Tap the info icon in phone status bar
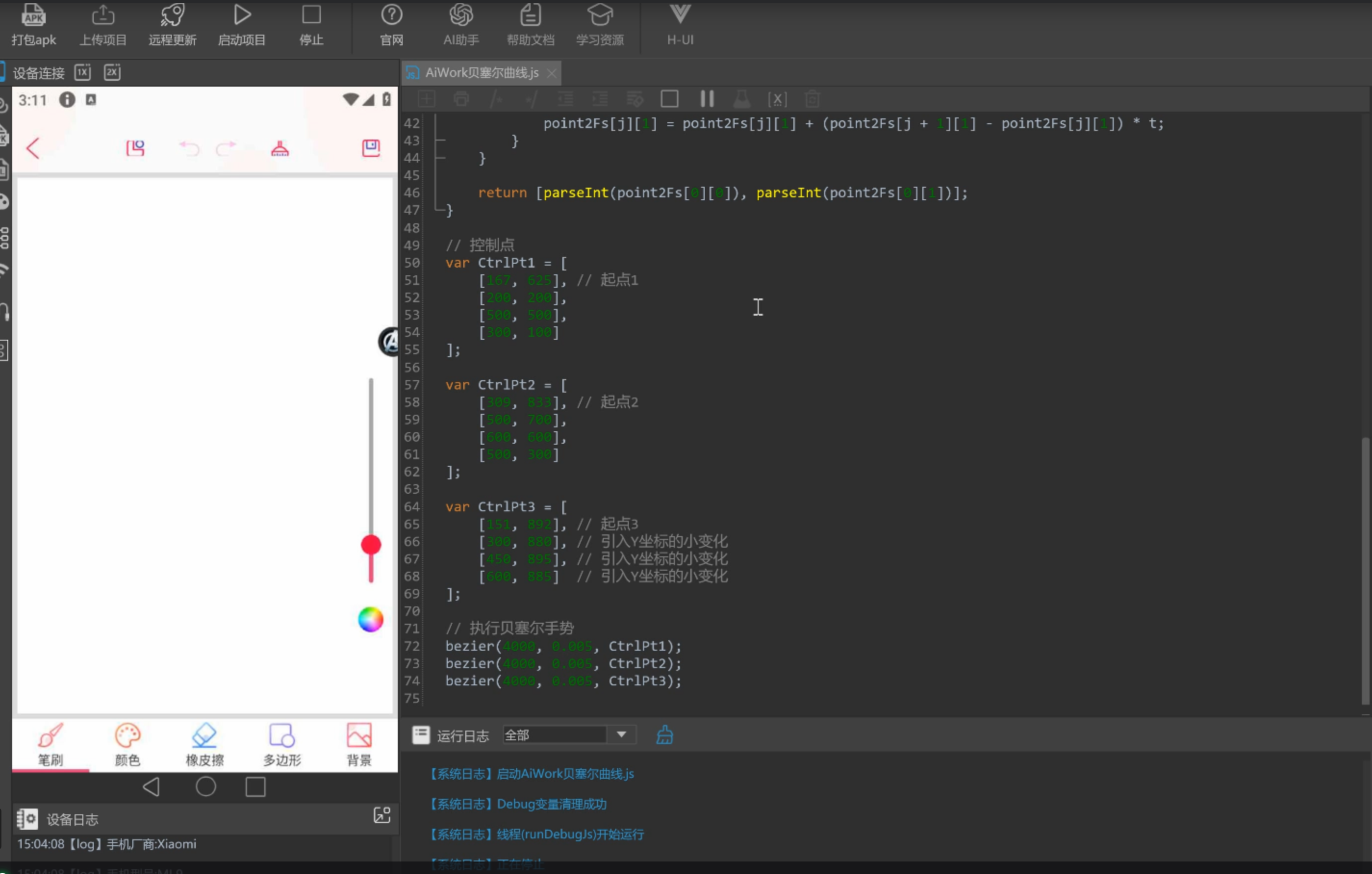The image size is (1372, 874). pos(67,100)
